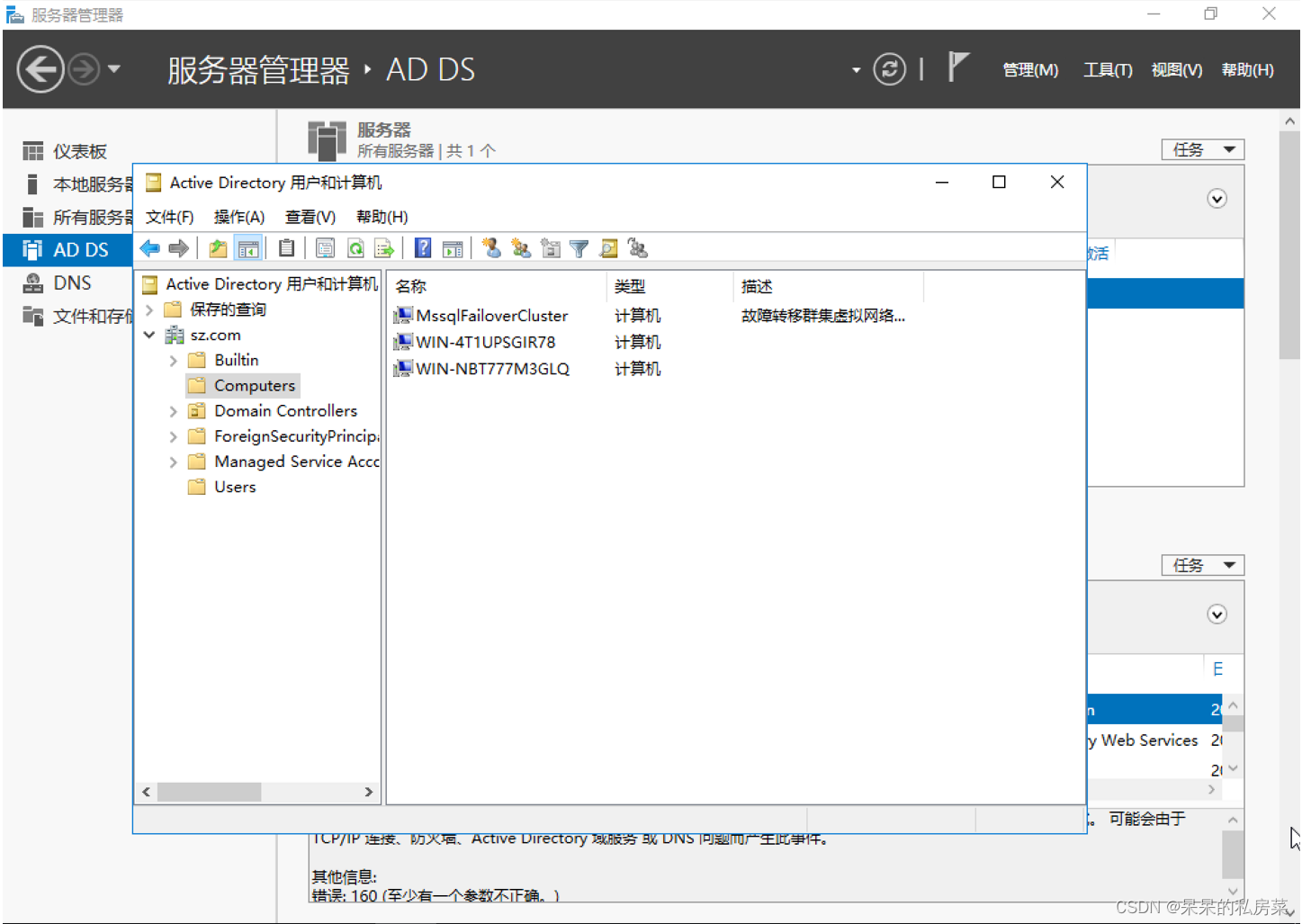Expand the Managed Service Accounts node
The width and height of the screenshot is (1302, 924).
point(174,462)
